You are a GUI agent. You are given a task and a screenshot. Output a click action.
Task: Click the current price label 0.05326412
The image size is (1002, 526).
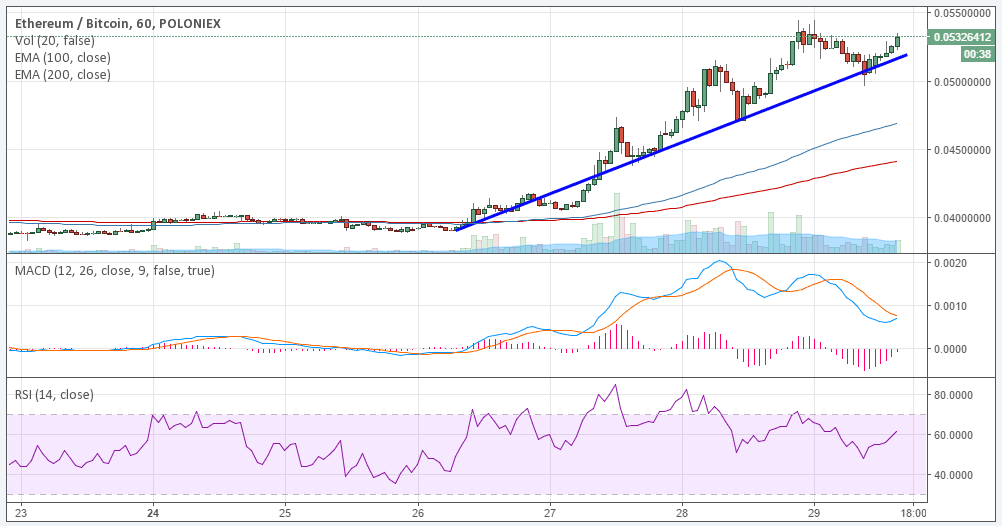tap(961, 37)
